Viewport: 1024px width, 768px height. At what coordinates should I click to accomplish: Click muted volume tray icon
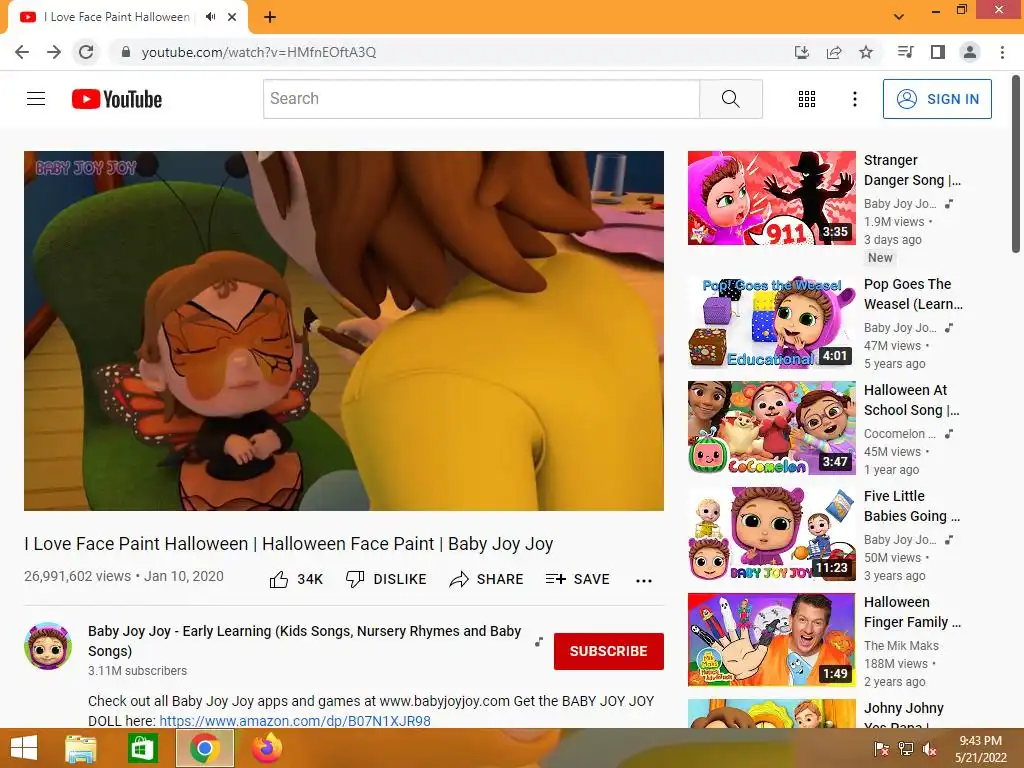[929, 749]
